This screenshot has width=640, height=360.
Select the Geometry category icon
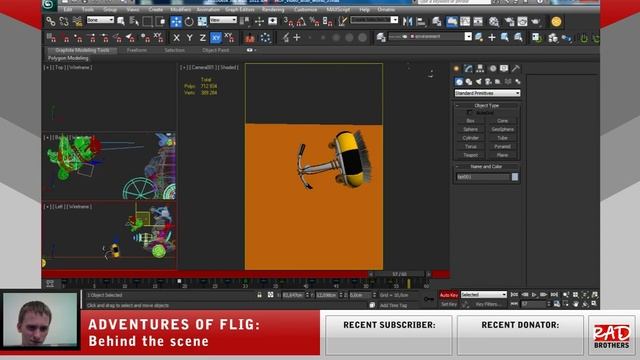point(459,82)
